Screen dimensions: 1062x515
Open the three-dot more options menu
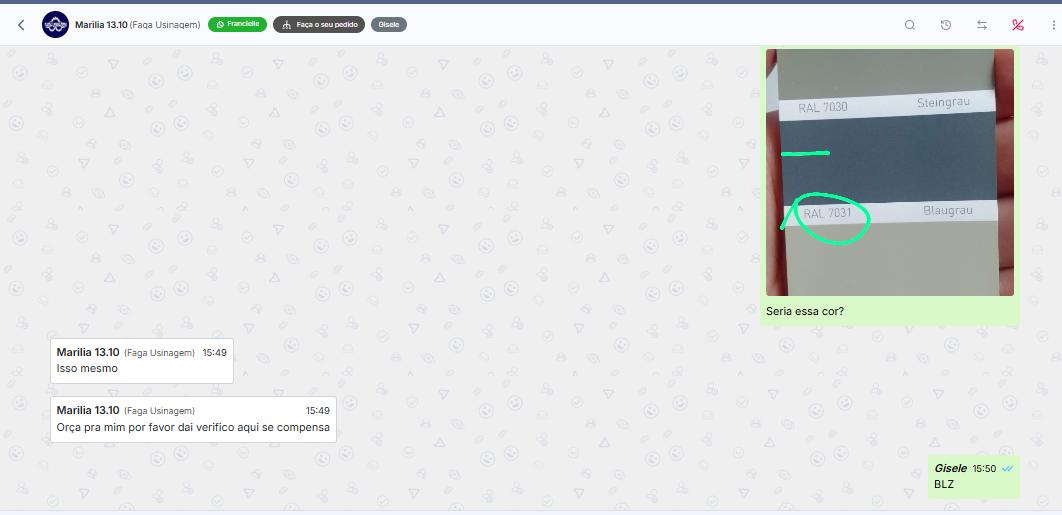pos(1052,25)
